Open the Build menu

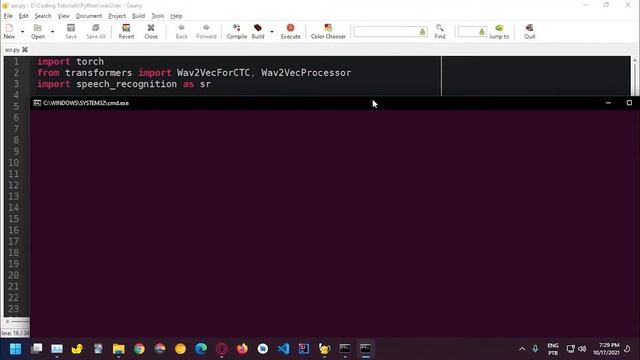click(138, 16)
